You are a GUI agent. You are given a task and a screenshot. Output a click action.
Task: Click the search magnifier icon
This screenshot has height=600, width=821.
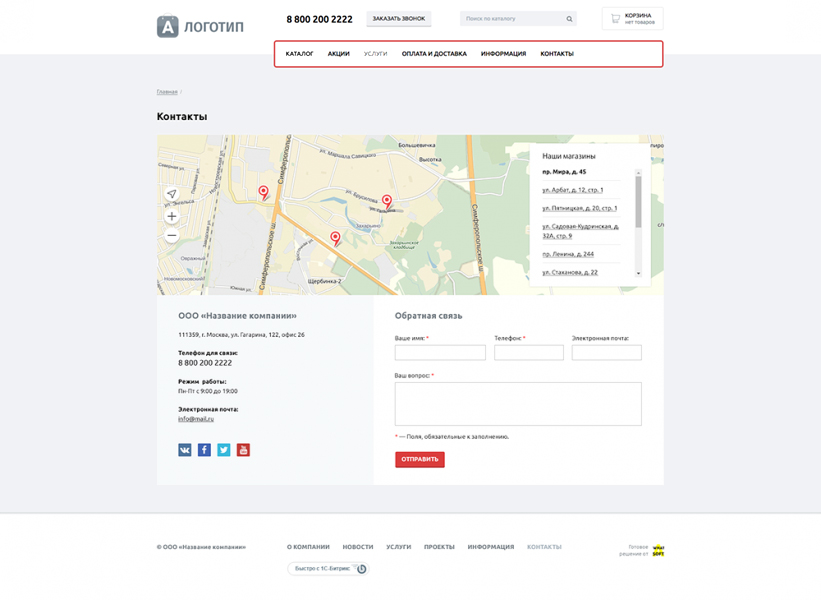[x=569, y=19]
